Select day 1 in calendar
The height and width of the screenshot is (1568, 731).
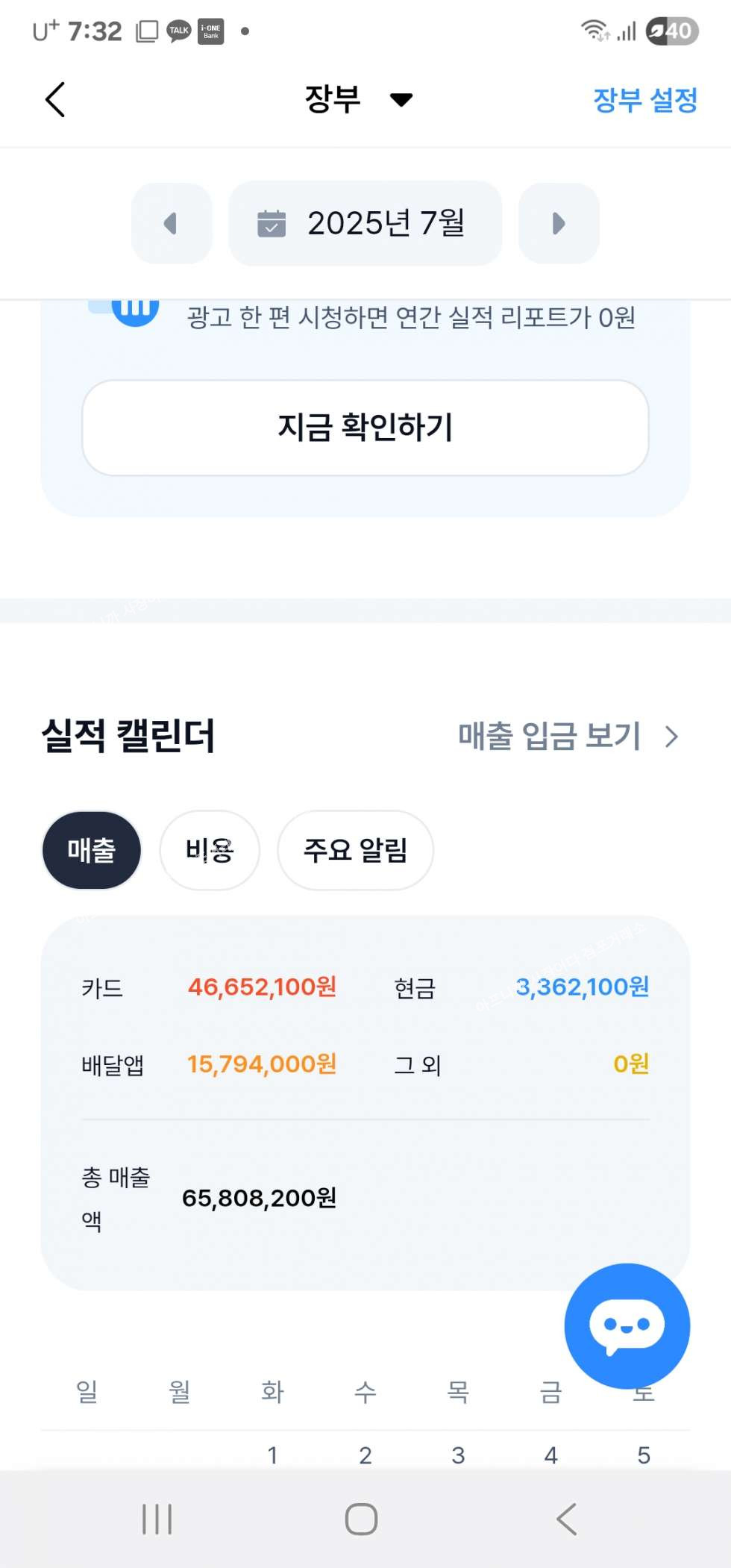coord(273,1455)
